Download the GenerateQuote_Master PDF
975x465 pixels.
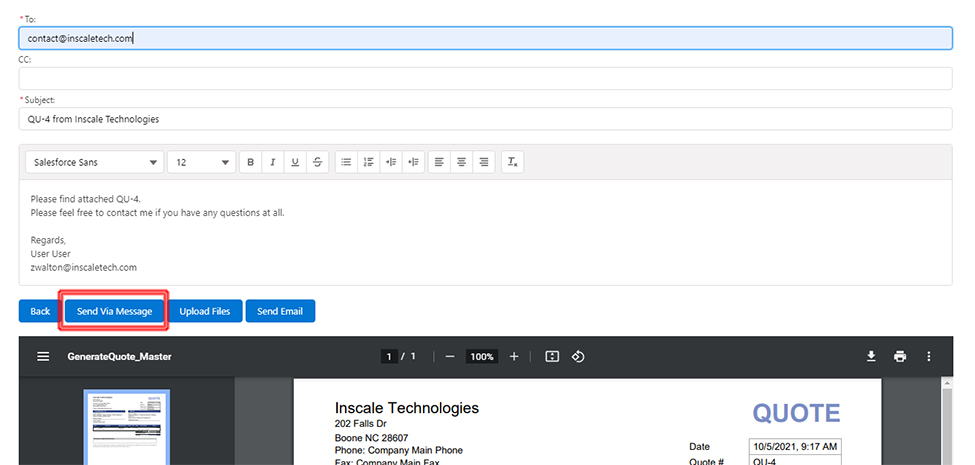[871, 356]
